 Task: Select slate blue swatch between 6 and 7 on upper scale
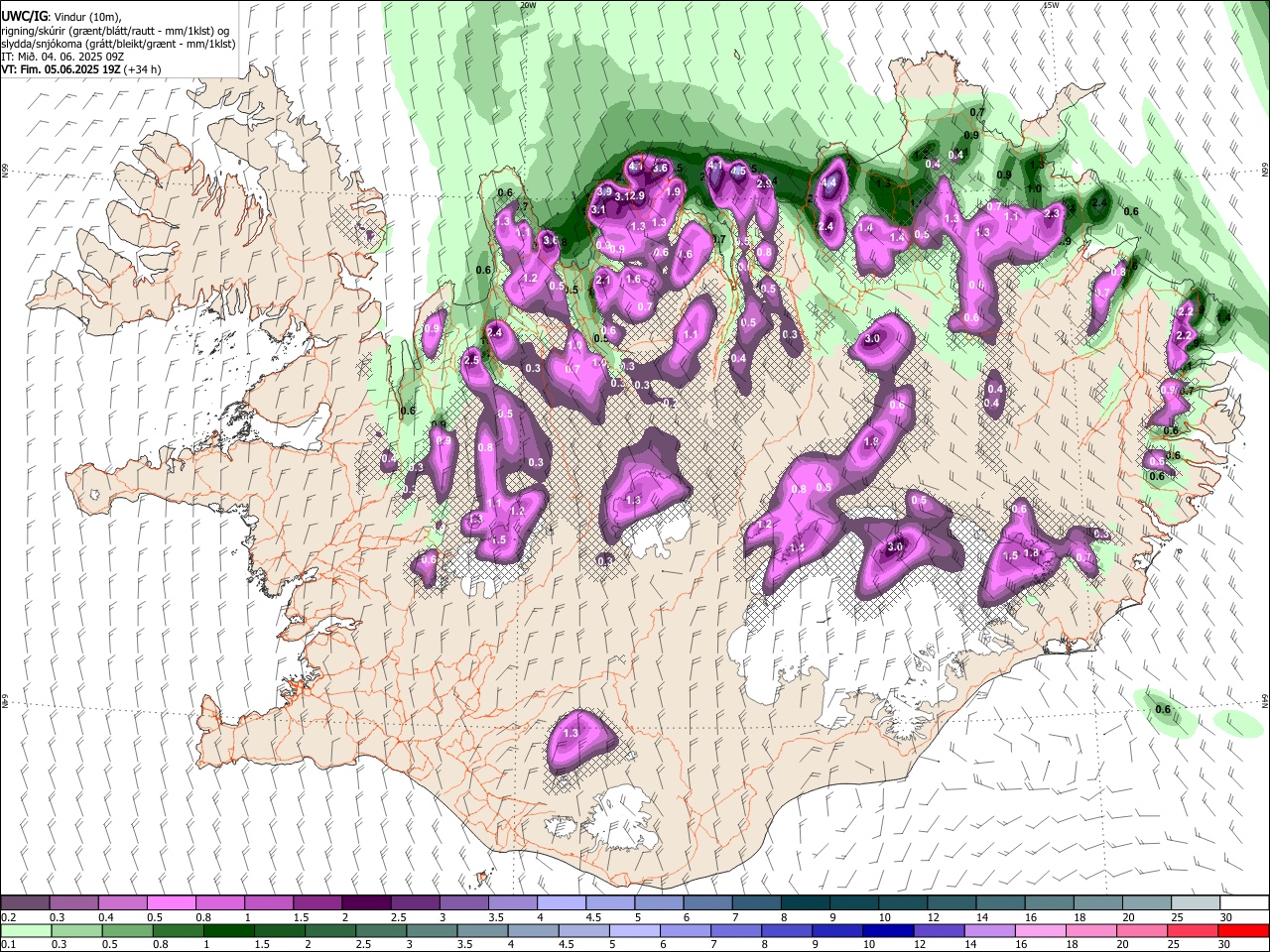pyautogui.click(x=706, y=903)
